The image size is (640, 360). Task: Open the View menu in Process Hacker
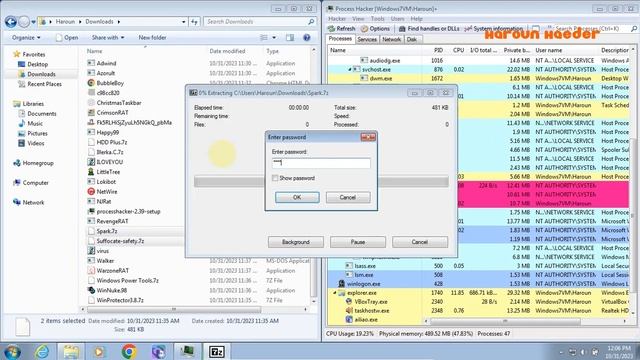(x=358, y=19)
